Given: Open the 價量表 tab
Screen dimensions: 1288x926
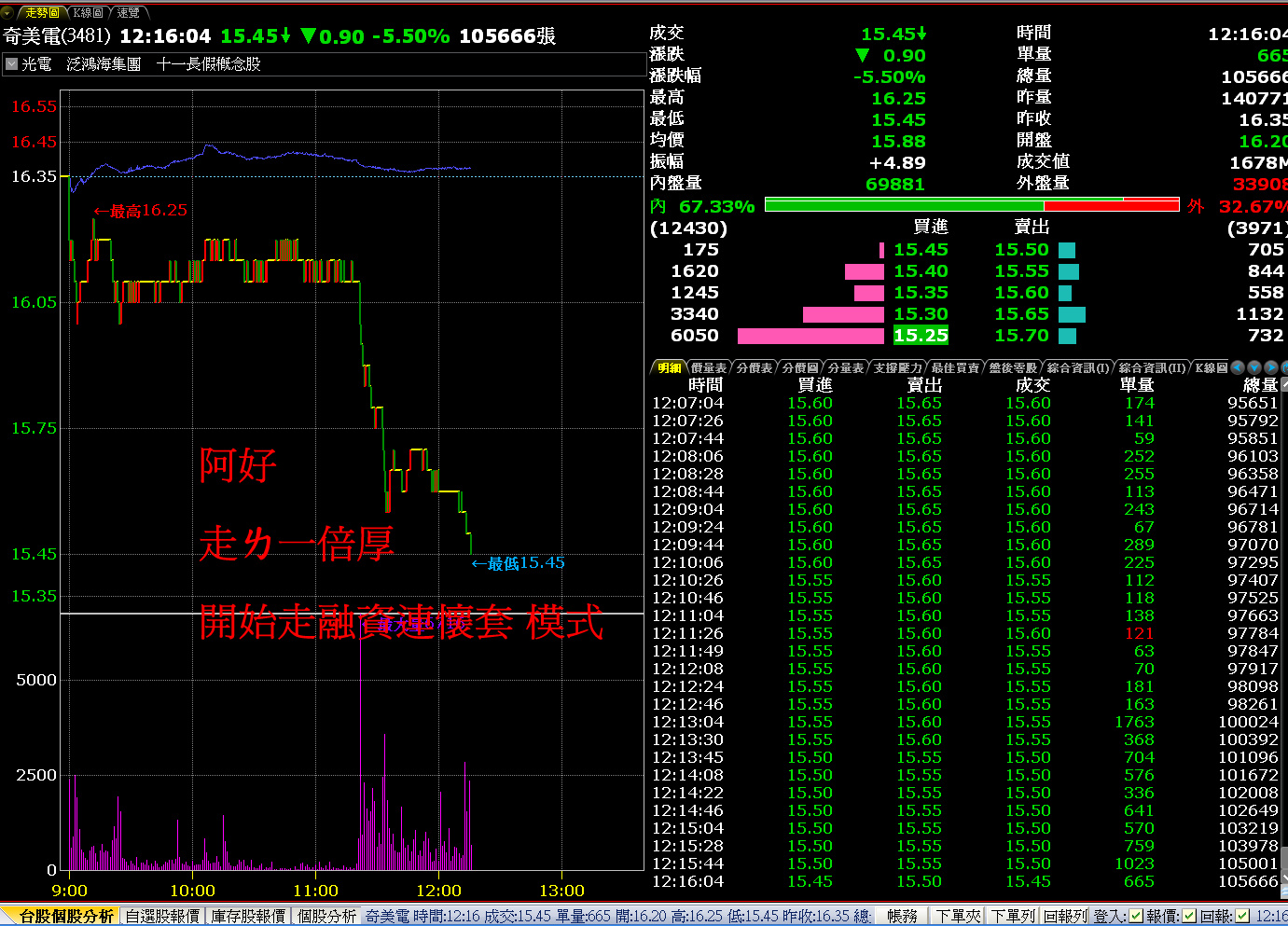Looking at the screenshot, I should (x=709, y=368).
